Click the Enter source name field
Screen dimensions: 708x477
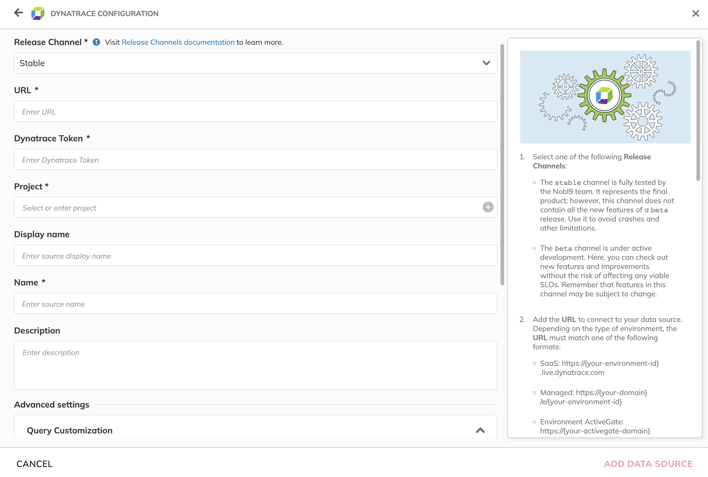pos(256,304)
